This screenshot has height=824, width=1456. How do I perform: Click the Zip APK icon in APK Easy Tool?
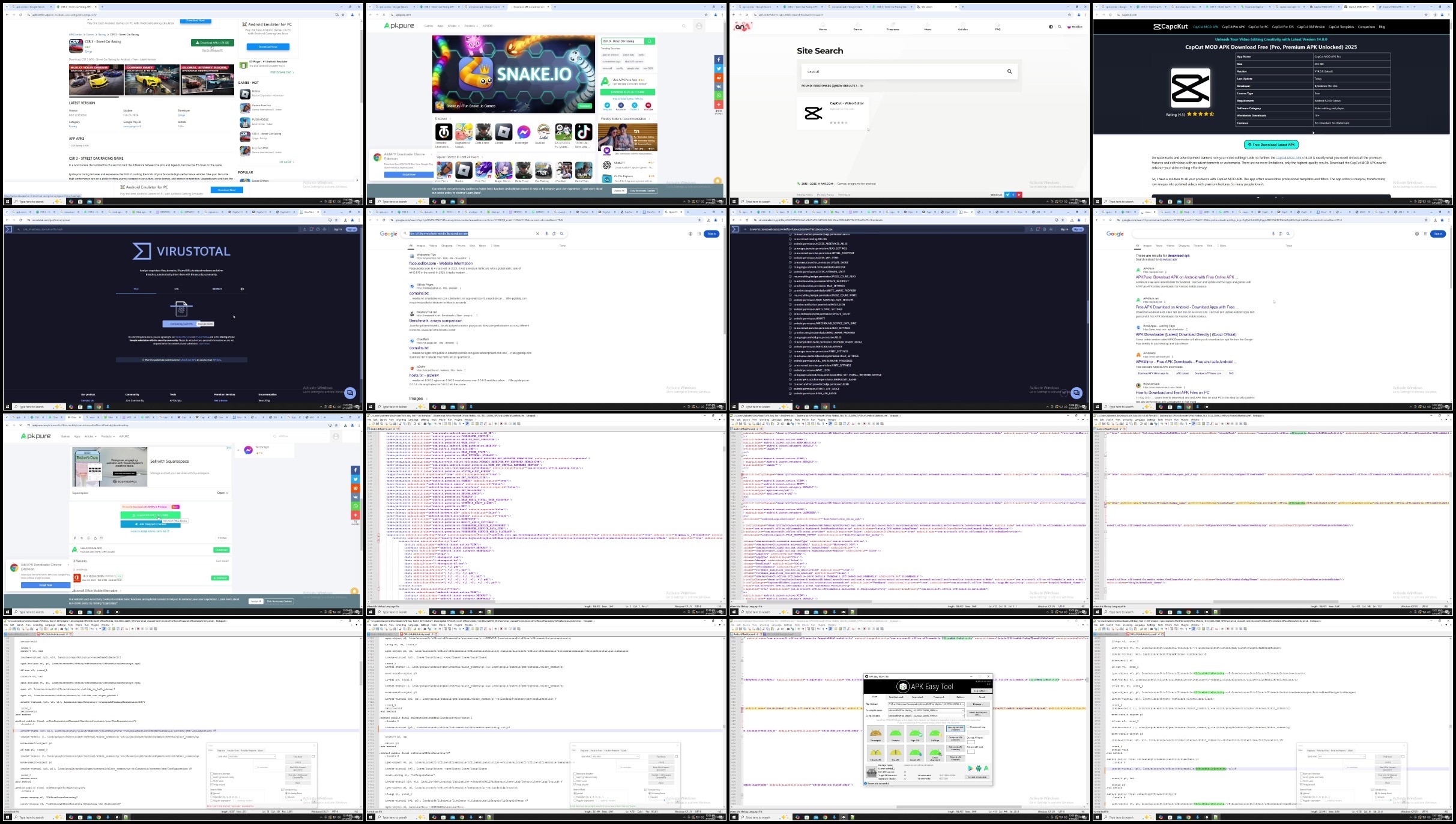point(895,753)
